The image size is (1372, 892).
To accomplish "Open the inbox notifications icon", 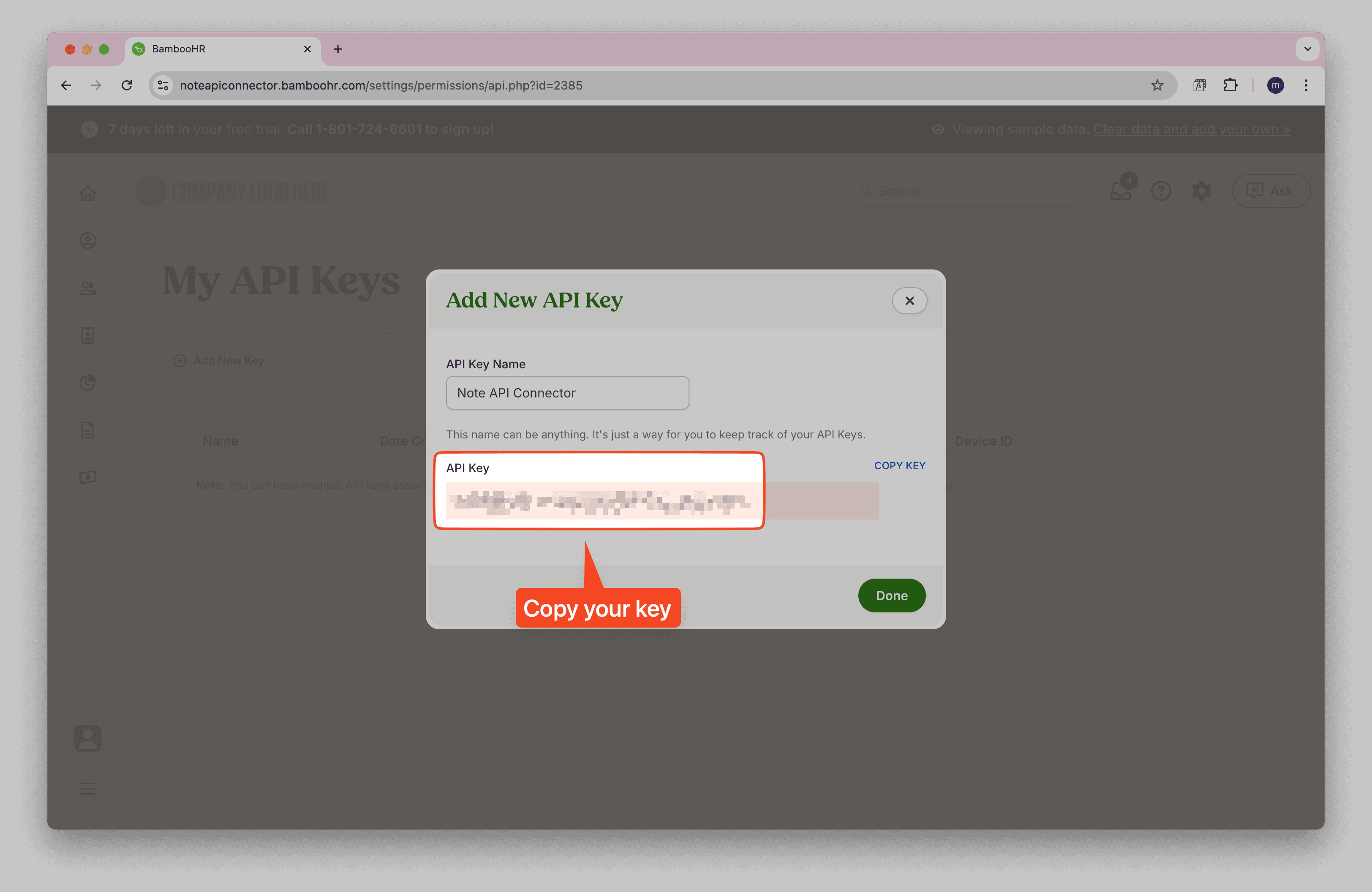I will point(1121,191).
